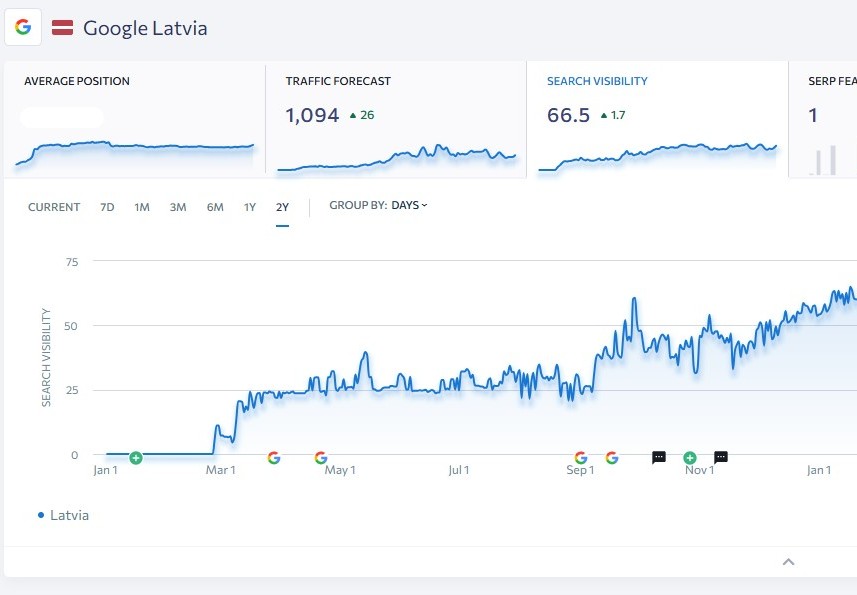
Task: Open the Traffic Forecast metric card
Action: pyautogui.click(x=395, y=120)
